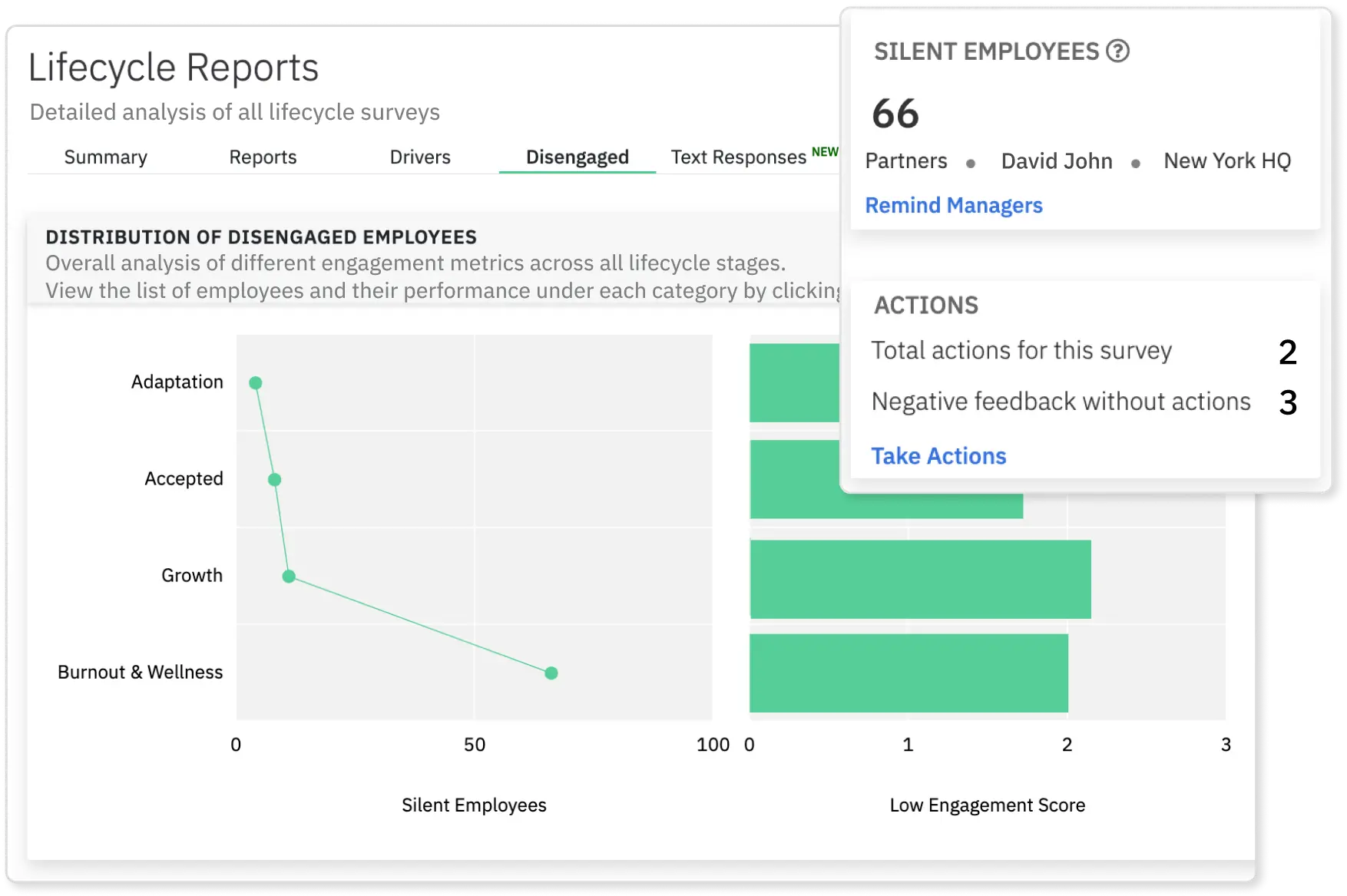Switch to the Reports tab
Screen dimensions: 1347x896
pyautogui.click(x=263, y=157)
